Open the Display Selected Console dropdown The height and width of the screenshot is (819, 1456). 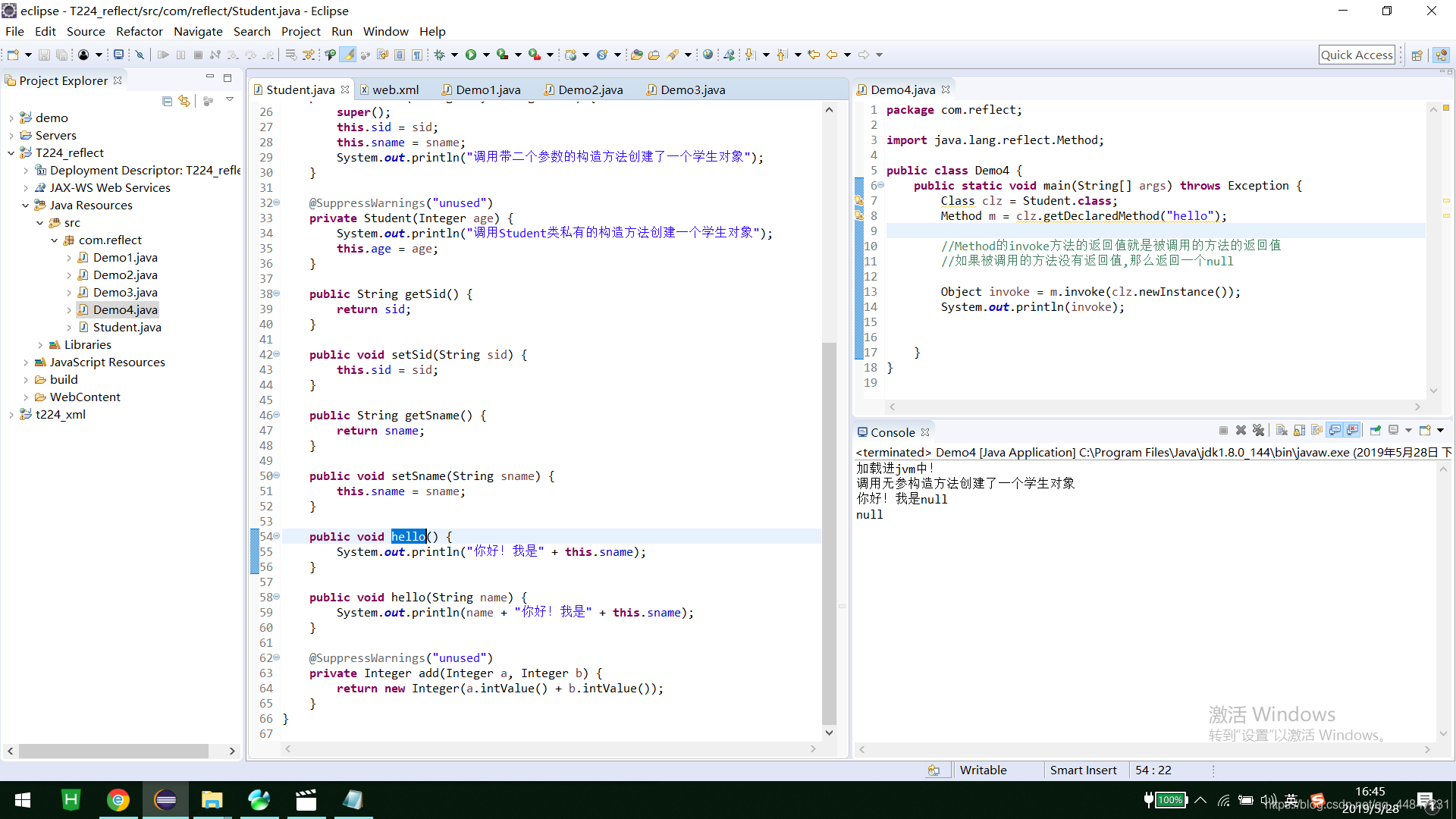tap(1408, 431)
